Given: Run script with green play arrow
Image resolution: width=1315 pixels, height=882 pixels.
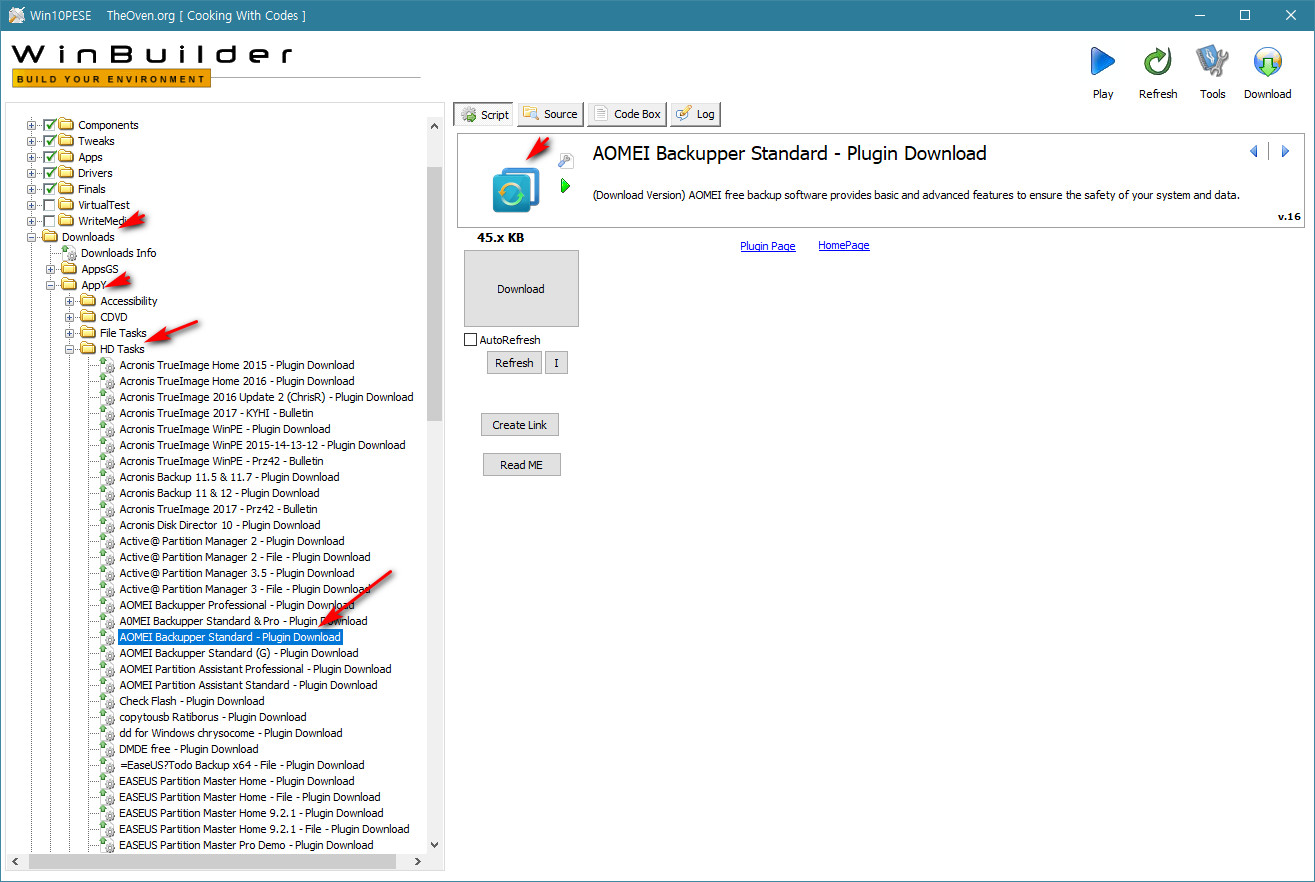Looking at the screenshot, I should tap(565, 186).
